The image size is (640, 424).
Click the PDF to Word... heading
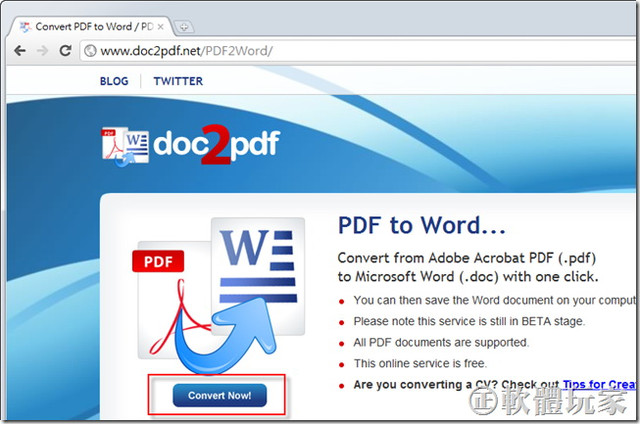coord(422,225)
